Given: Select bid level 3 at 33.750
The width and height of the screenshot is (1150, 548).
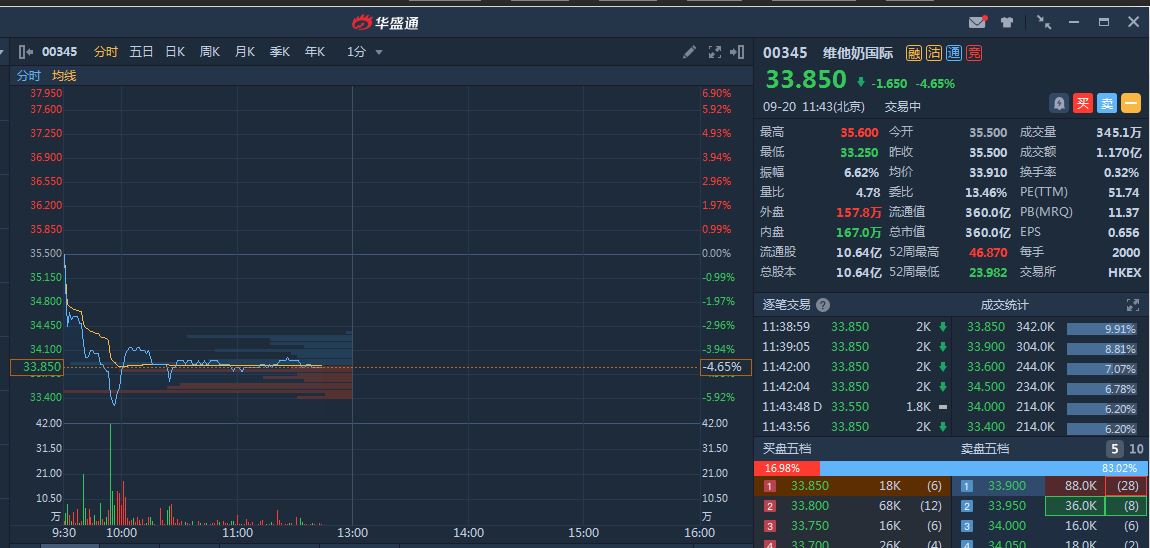Looking at the screenshot, I should [x=852, y=525].
